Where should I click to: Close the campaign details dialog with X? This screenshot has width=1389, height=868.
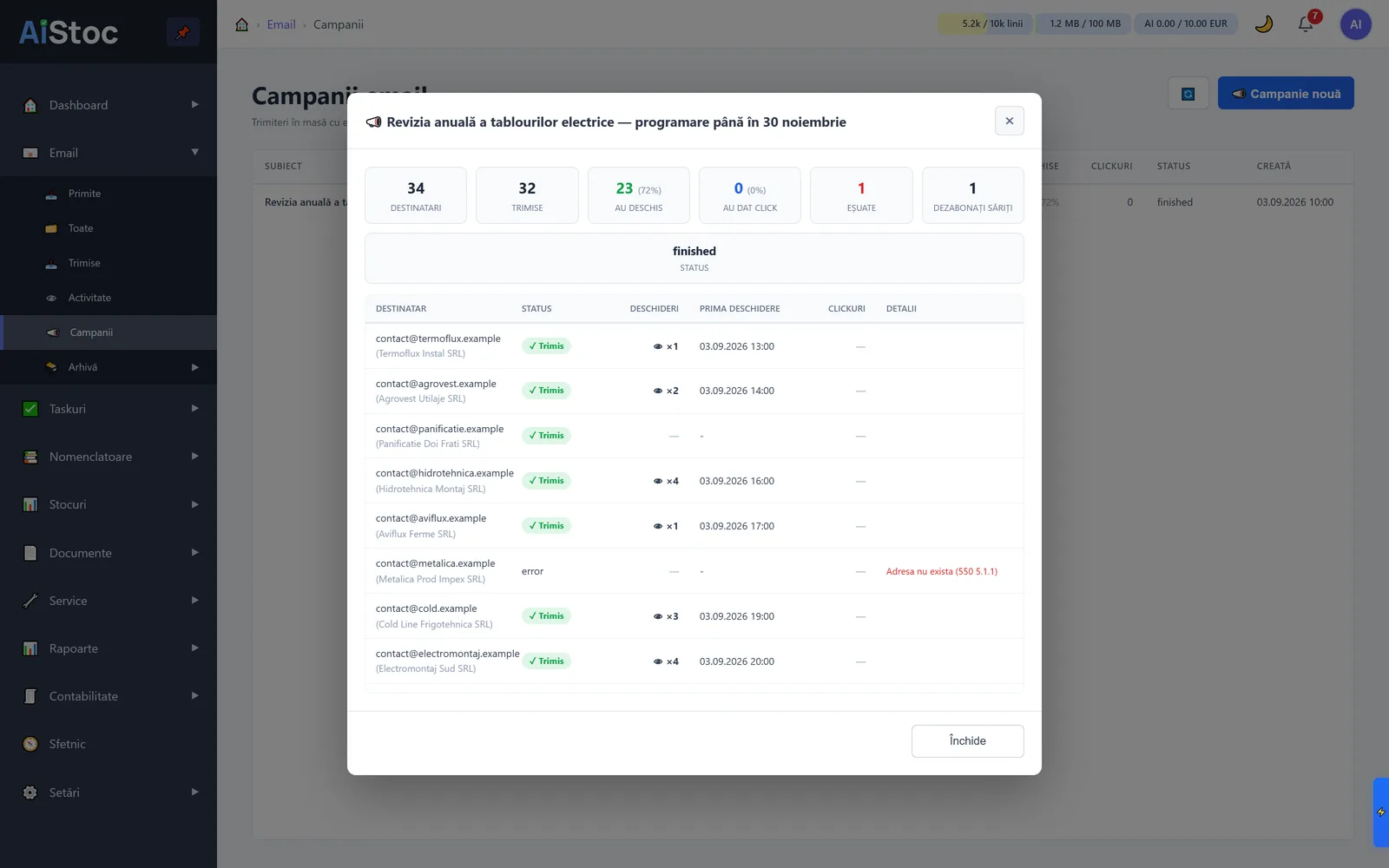pos(1009,121)
